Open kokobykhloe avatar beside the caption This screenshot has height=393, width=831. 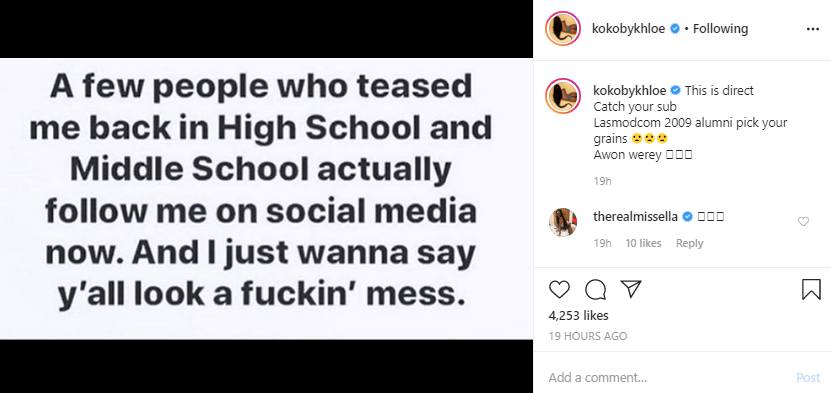(x=563, y=96)
